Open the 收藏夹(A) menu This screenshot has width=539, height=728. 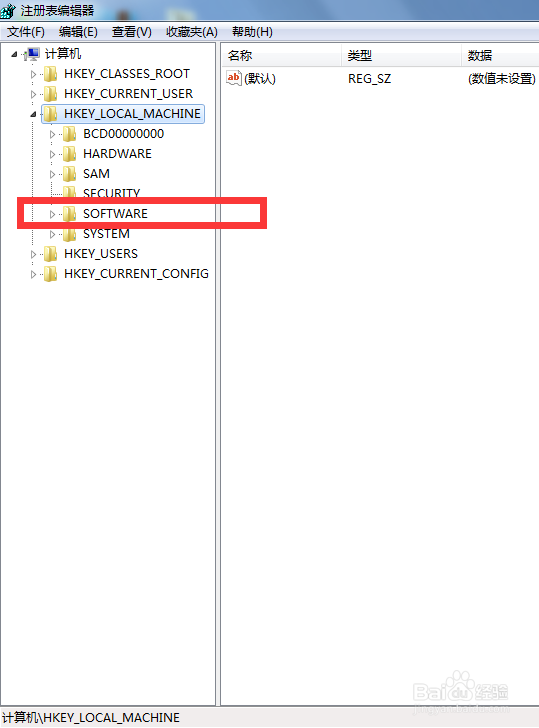tap(192, 32)
